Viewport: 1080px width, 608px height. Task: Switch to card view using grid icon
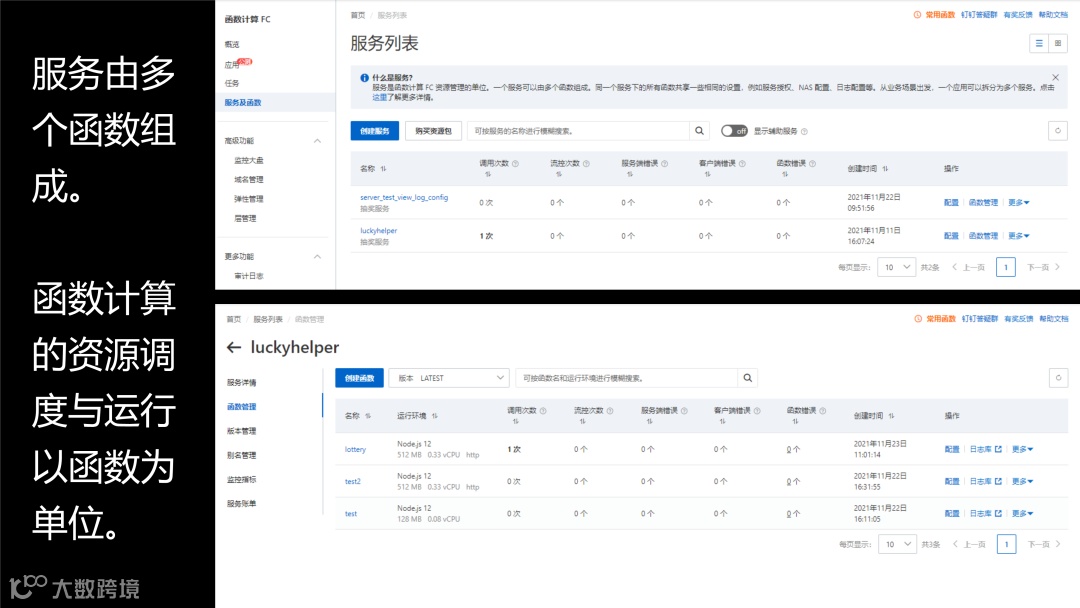(1058, 41)
